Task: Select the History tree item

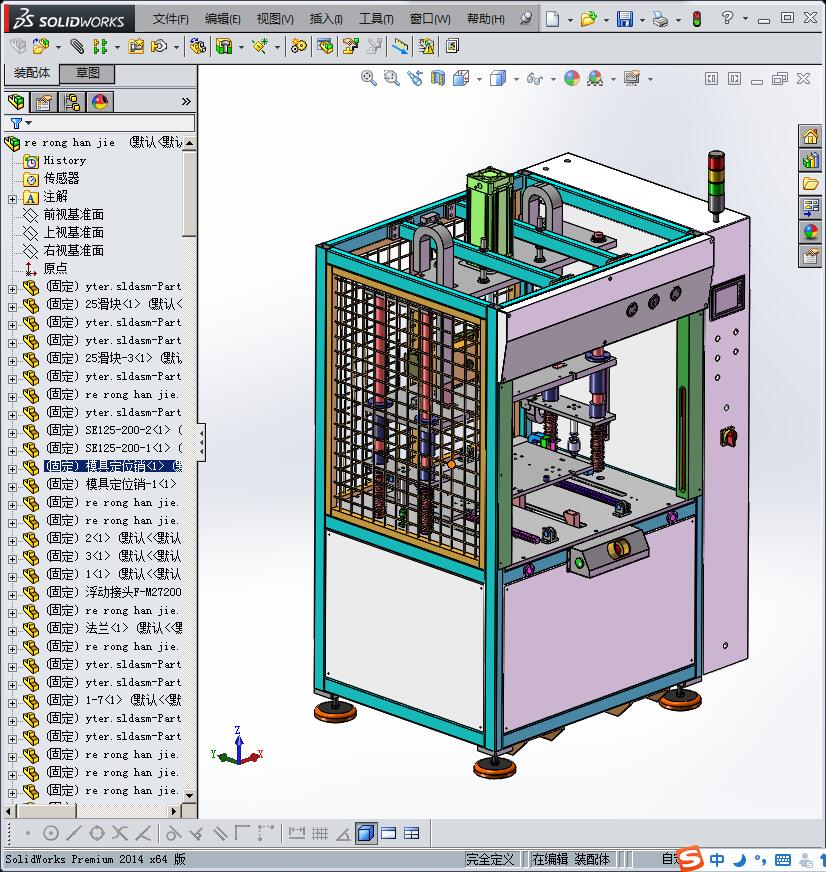Action: pyautogui.click(x=65, y=160)
